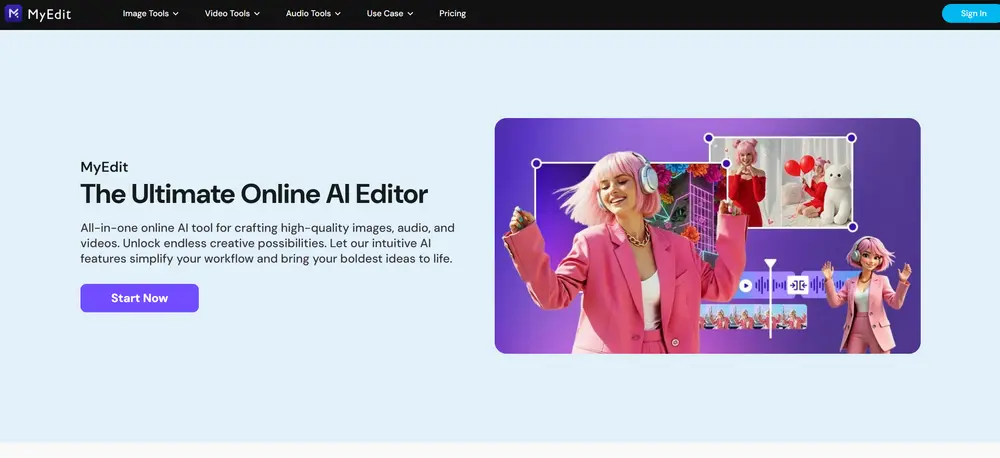The width and height of the screenshot is (1000, 458).
Task: Click the play icon in the audio waveform
Action: coord(746,286)
